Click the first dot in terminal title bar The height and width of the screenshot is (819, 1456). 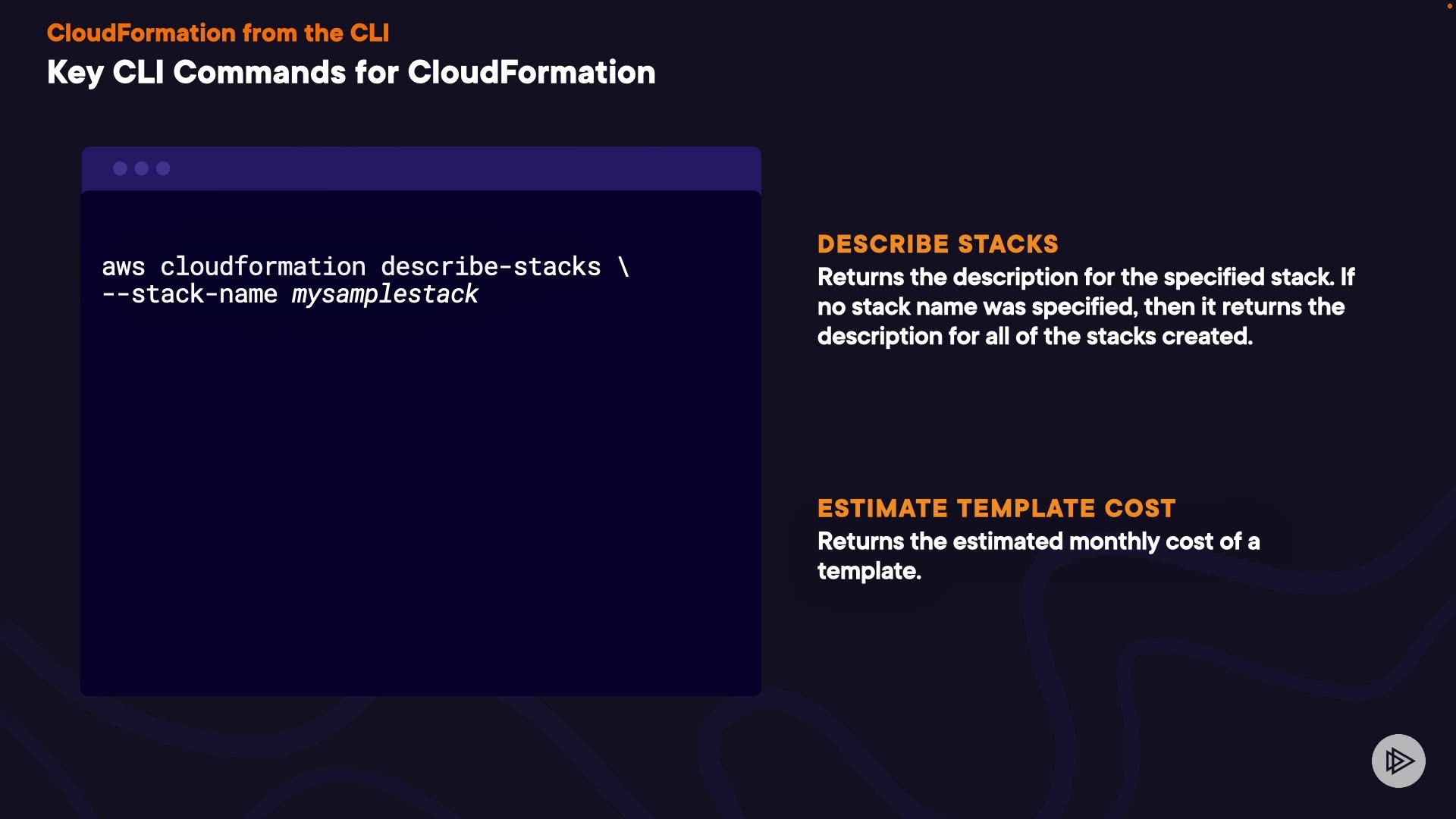click(120, 168)
